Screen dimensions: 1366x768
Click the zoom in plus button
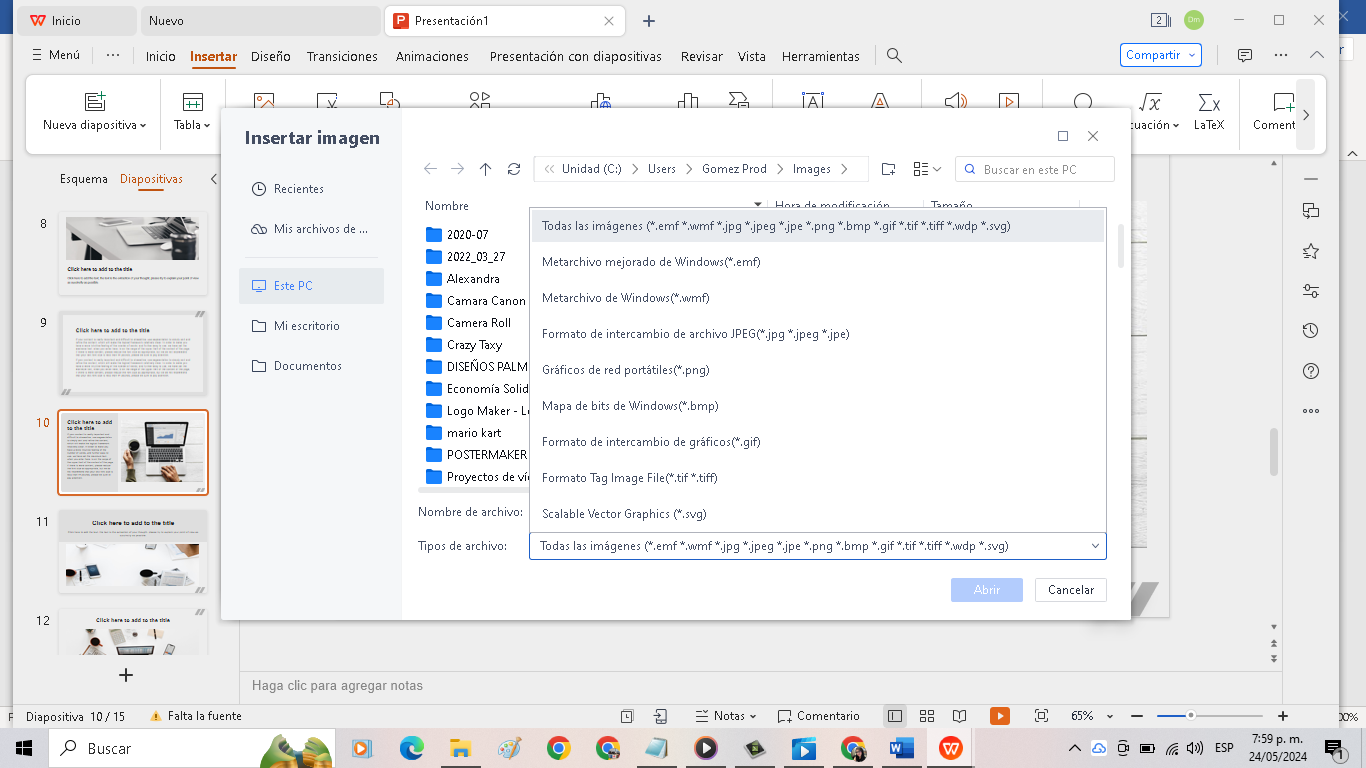click(1283, 716)
